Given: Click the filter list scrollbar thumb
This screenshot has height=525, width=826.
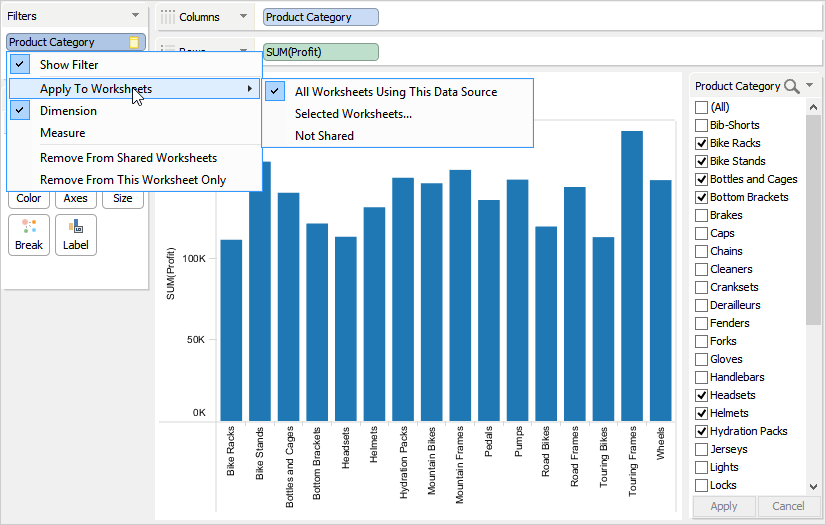Looking at the screenshot, I should click(x=813, y=220).
